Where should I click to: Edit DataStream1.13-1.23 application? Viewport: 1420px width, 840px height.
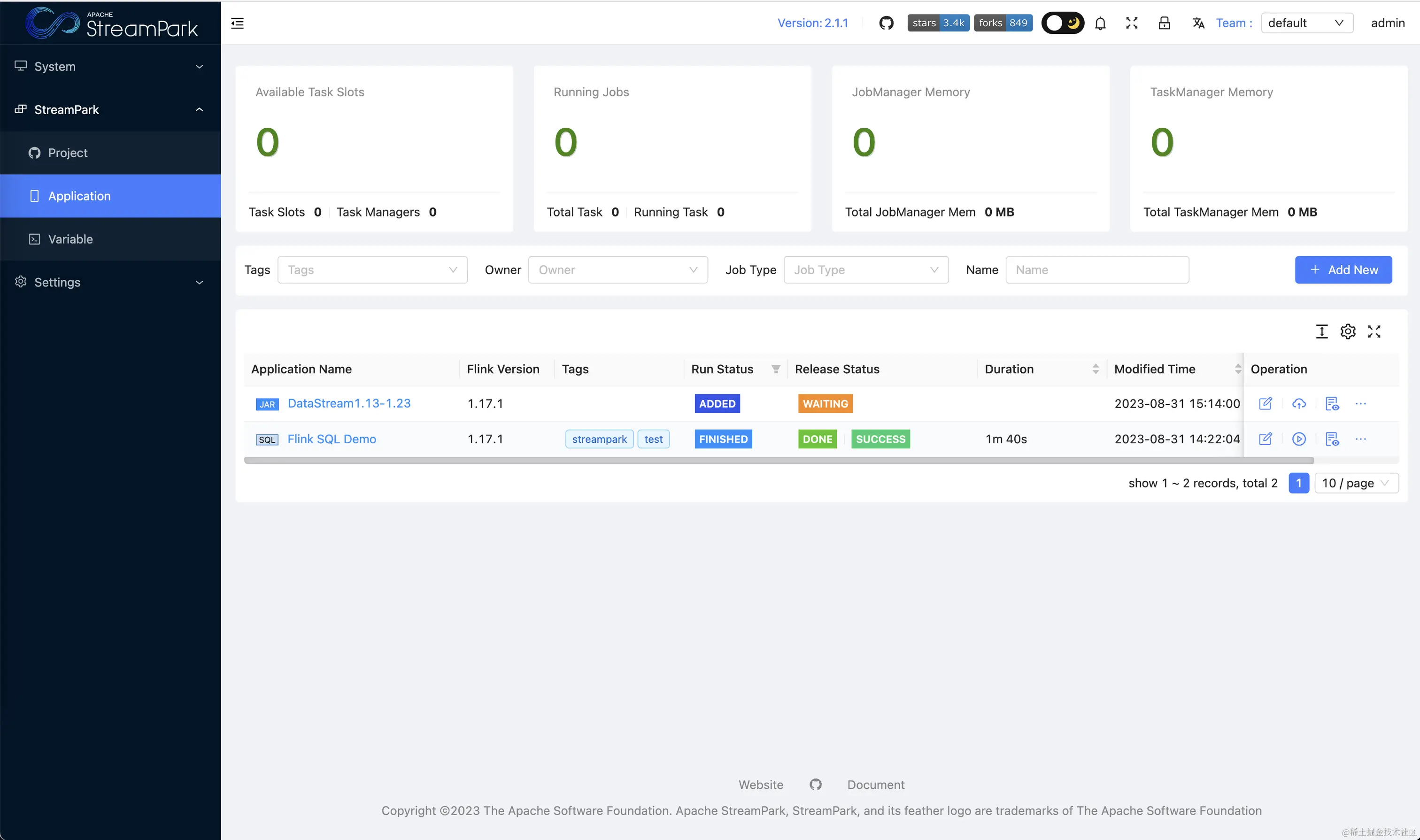[x=1265, y=404]
